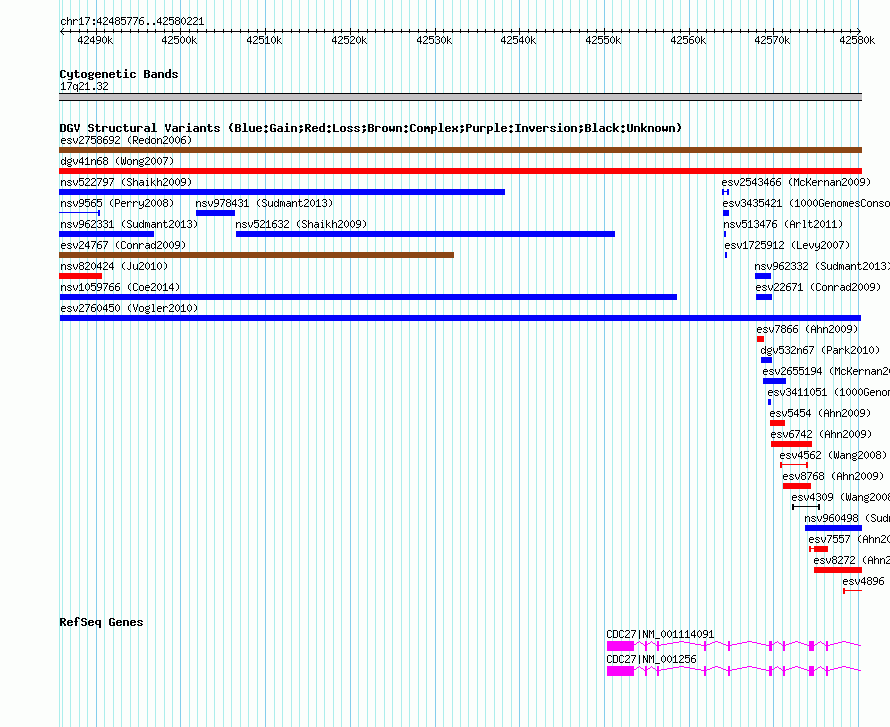Click the esv6742 (Ahn2009) red loss bar
The width and height of the screenshot is (890, 727).
click(791, 444)
